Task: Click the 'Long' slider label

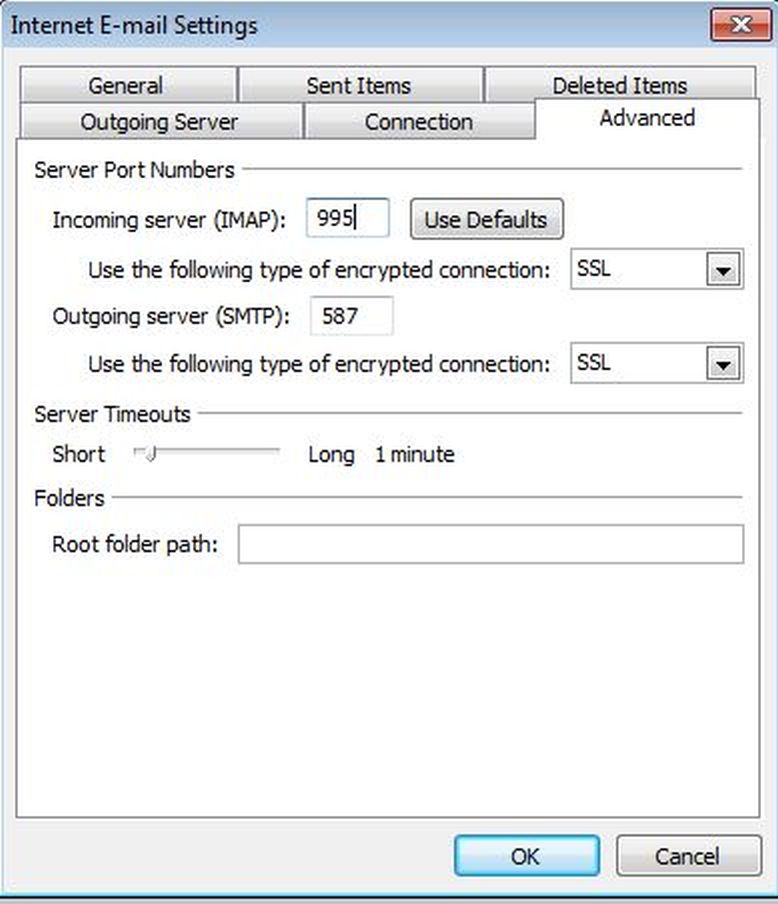Action: (331, 455)
